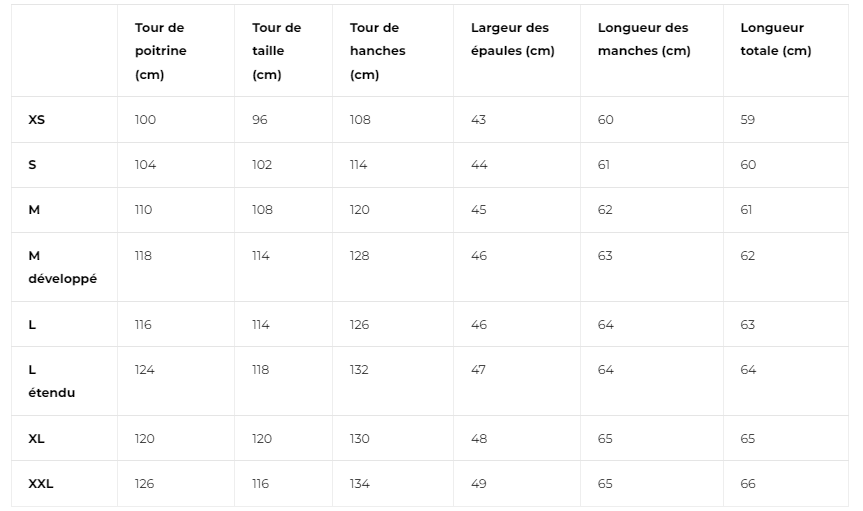Click the Longueur des manches header
The image size is (863, 511).
point(644,39)
